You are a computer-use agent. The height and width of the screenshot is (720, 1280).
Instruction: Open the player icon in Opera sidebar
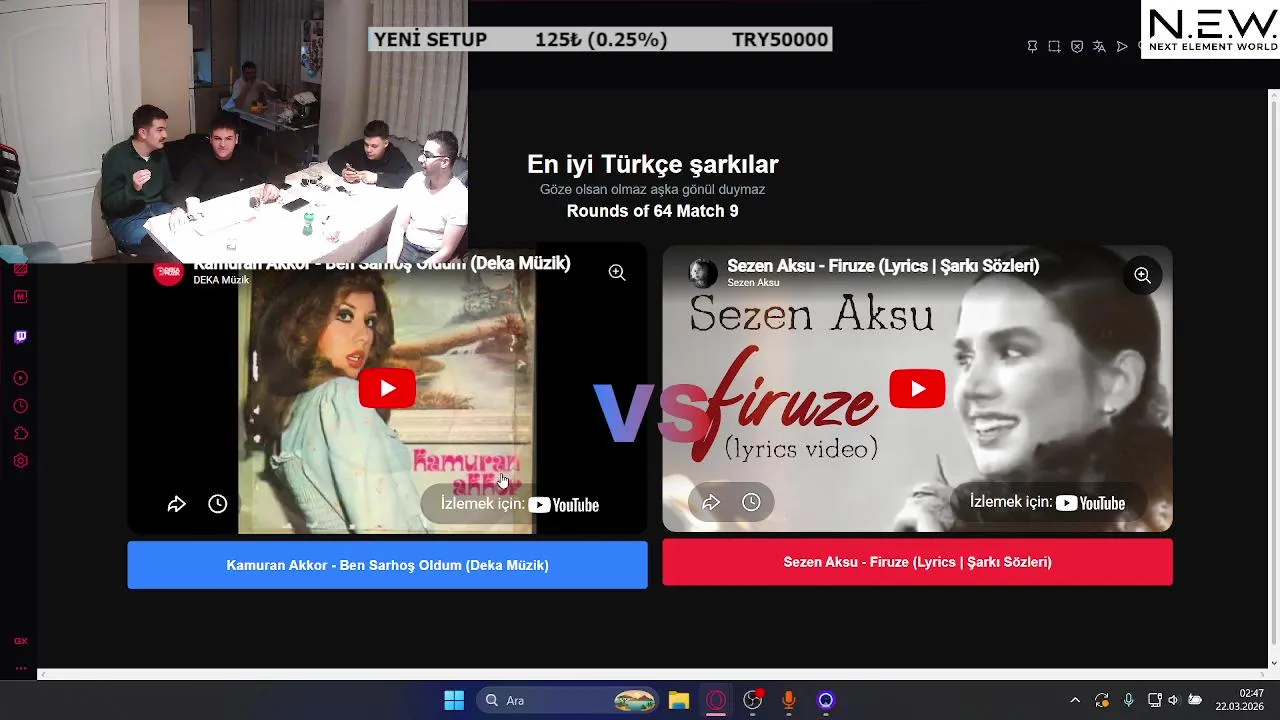[20, 378]
